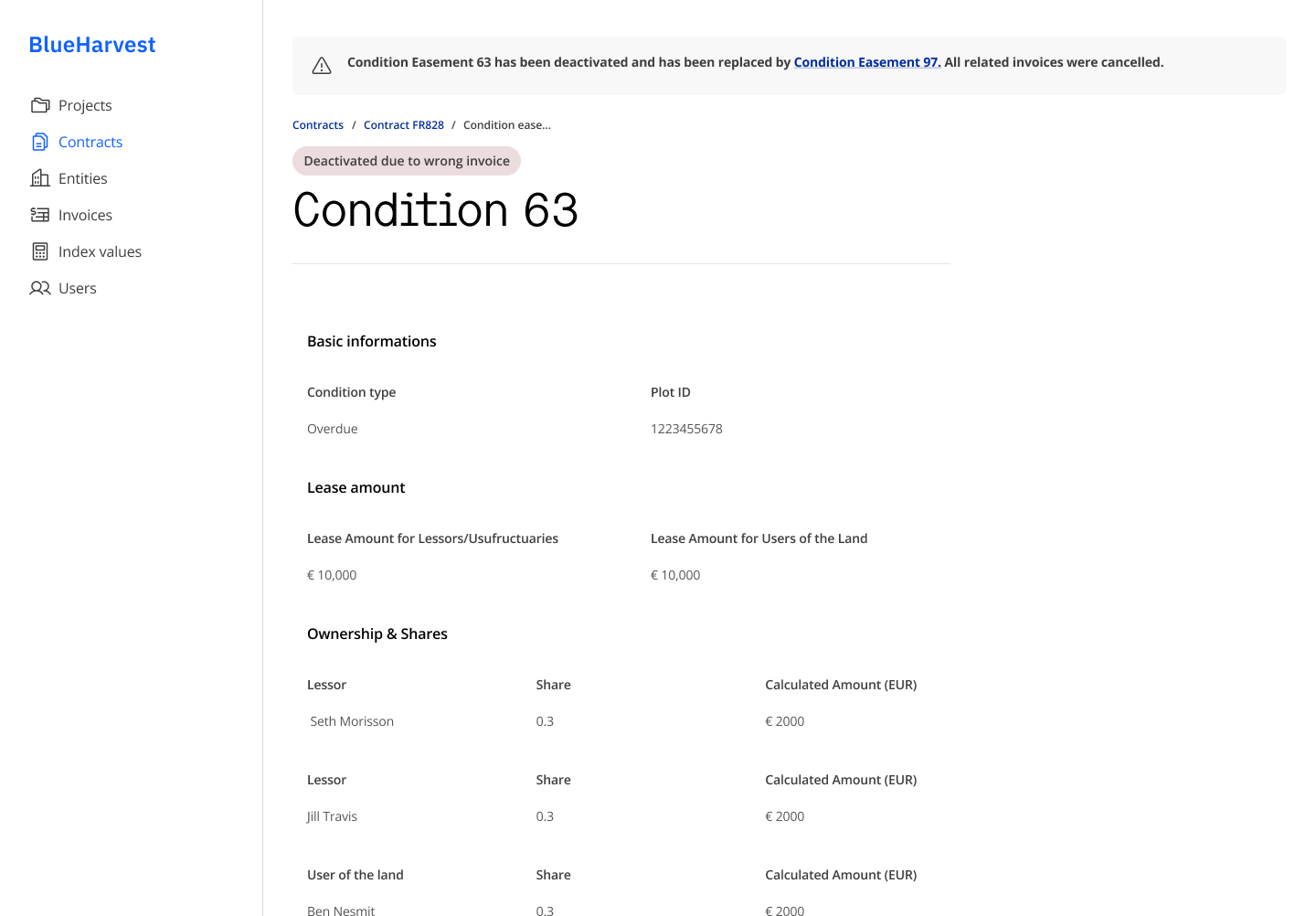Click the Deactivated due to wrong invoice badge
Image resolution: width=1316 pixels, height=916 pixels.
(x=407, y=161)
